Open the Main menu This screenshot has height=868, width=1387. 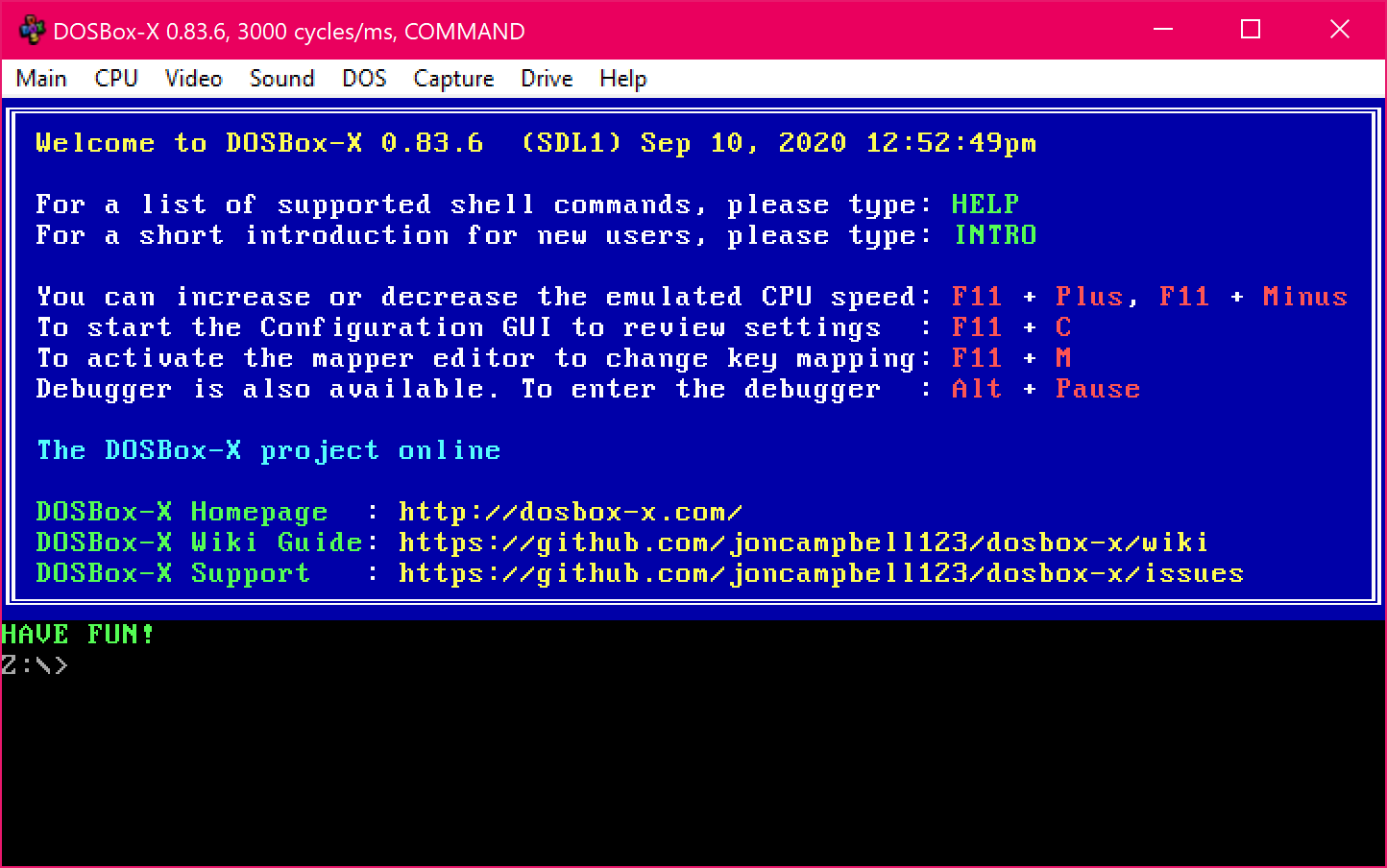tap(41, 79)
